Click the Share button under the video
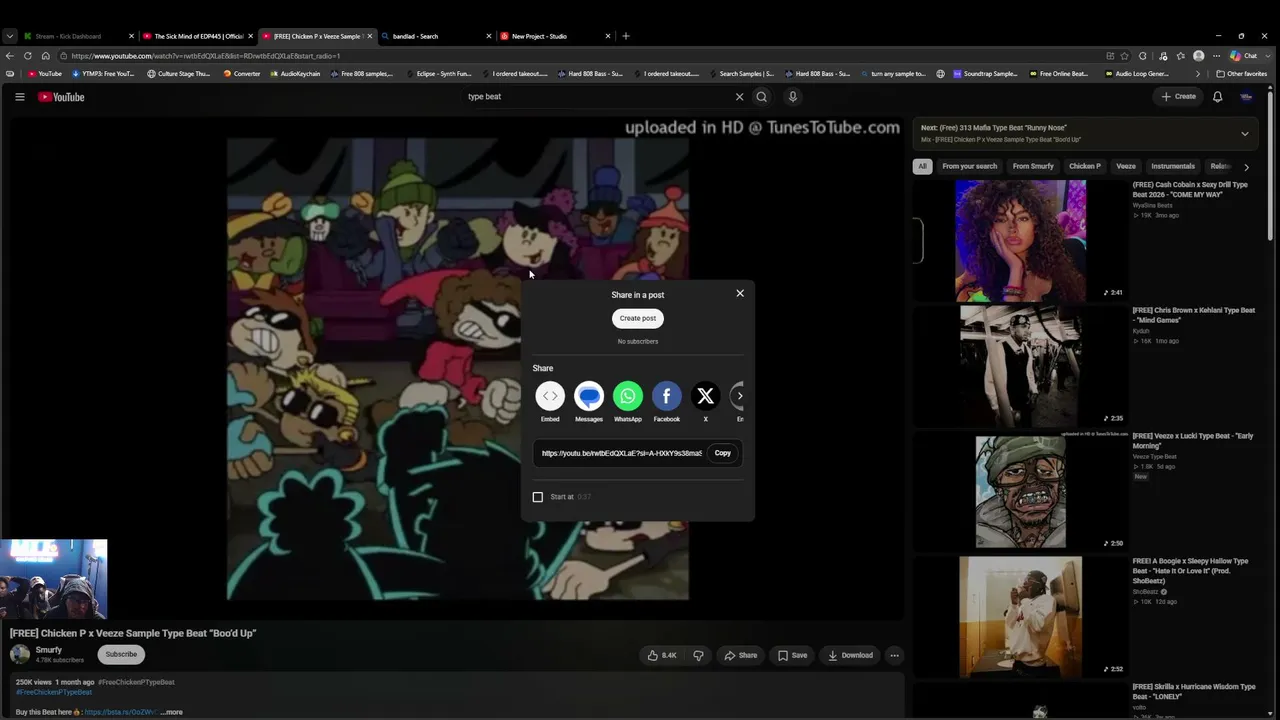This screenshot has width=1280, height=720. pyautogui.click(x=741, y=655)
